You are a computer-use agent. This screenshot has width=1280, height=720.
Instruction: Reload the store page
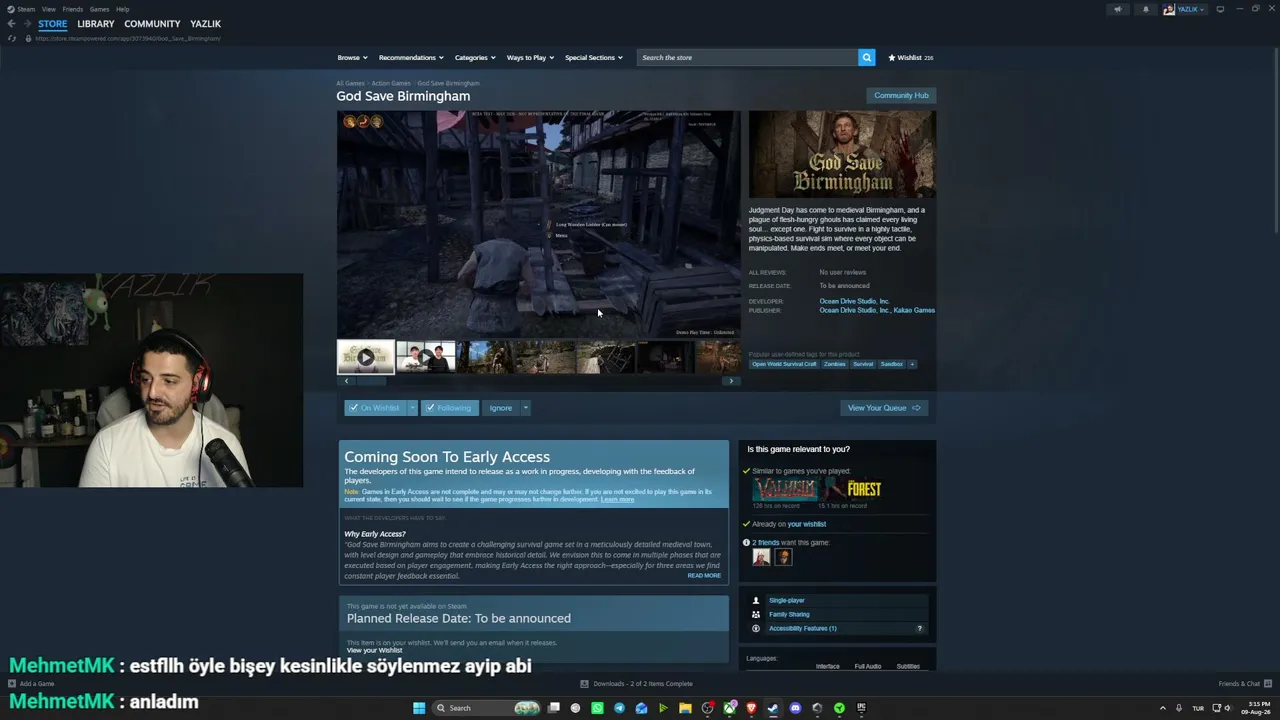12,38
